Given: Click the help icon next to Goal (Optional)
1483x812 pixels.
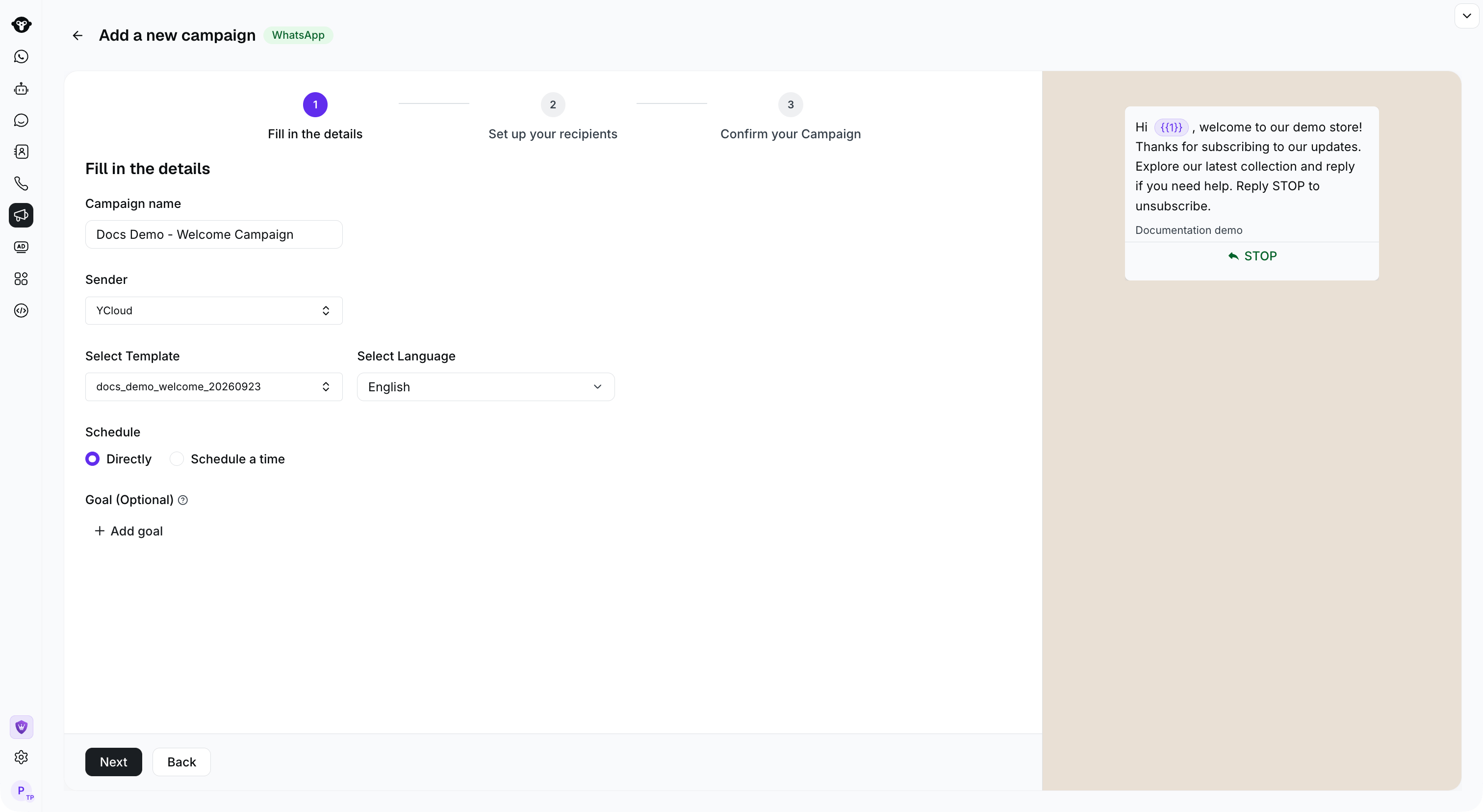Looking at the screenshot, I should click(183, 500).
